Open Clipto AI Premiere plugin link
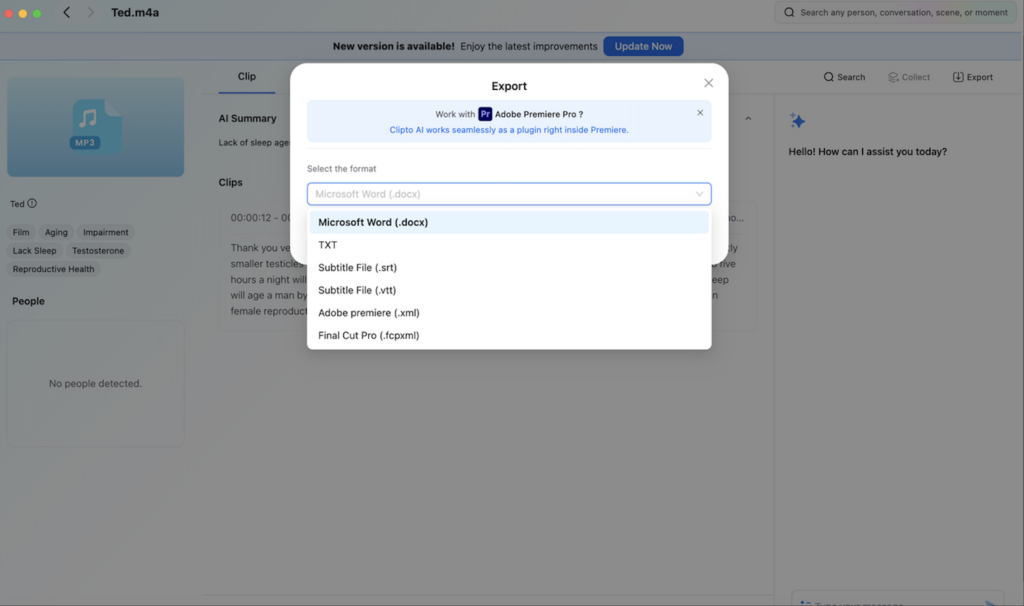This screenshot has width=1024, height=606. tap(509, 130)
